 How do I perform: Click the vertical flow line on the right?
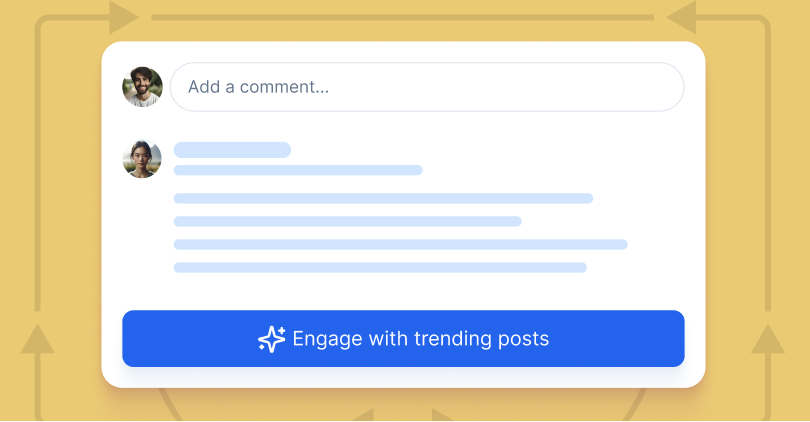768,165
